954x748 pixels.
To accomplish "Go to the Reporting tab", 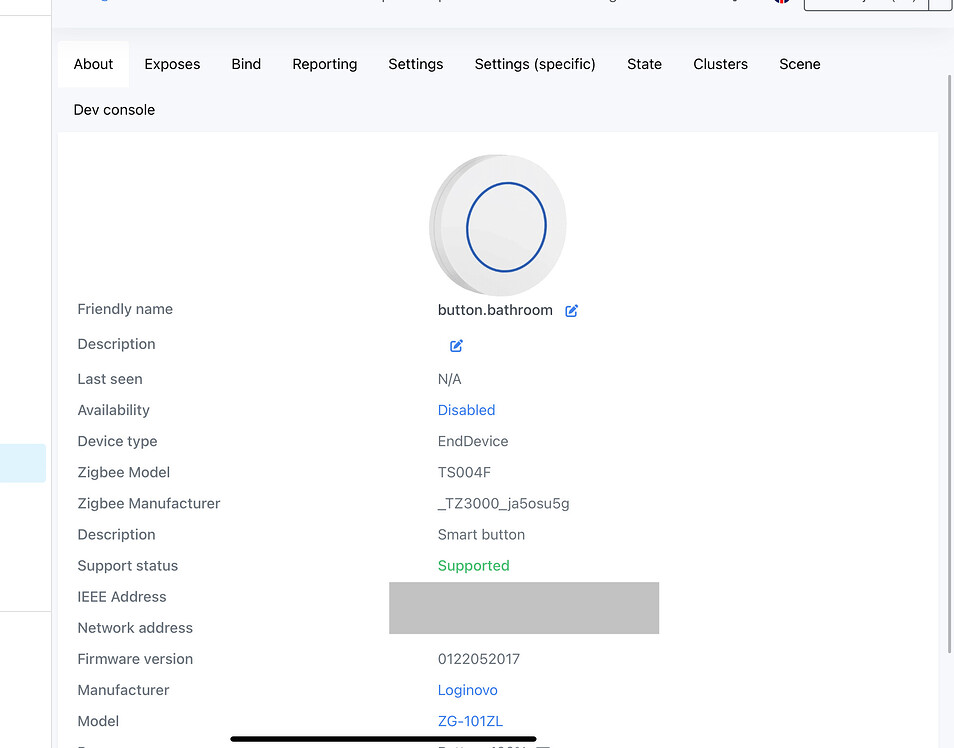I will coord(324,64).
